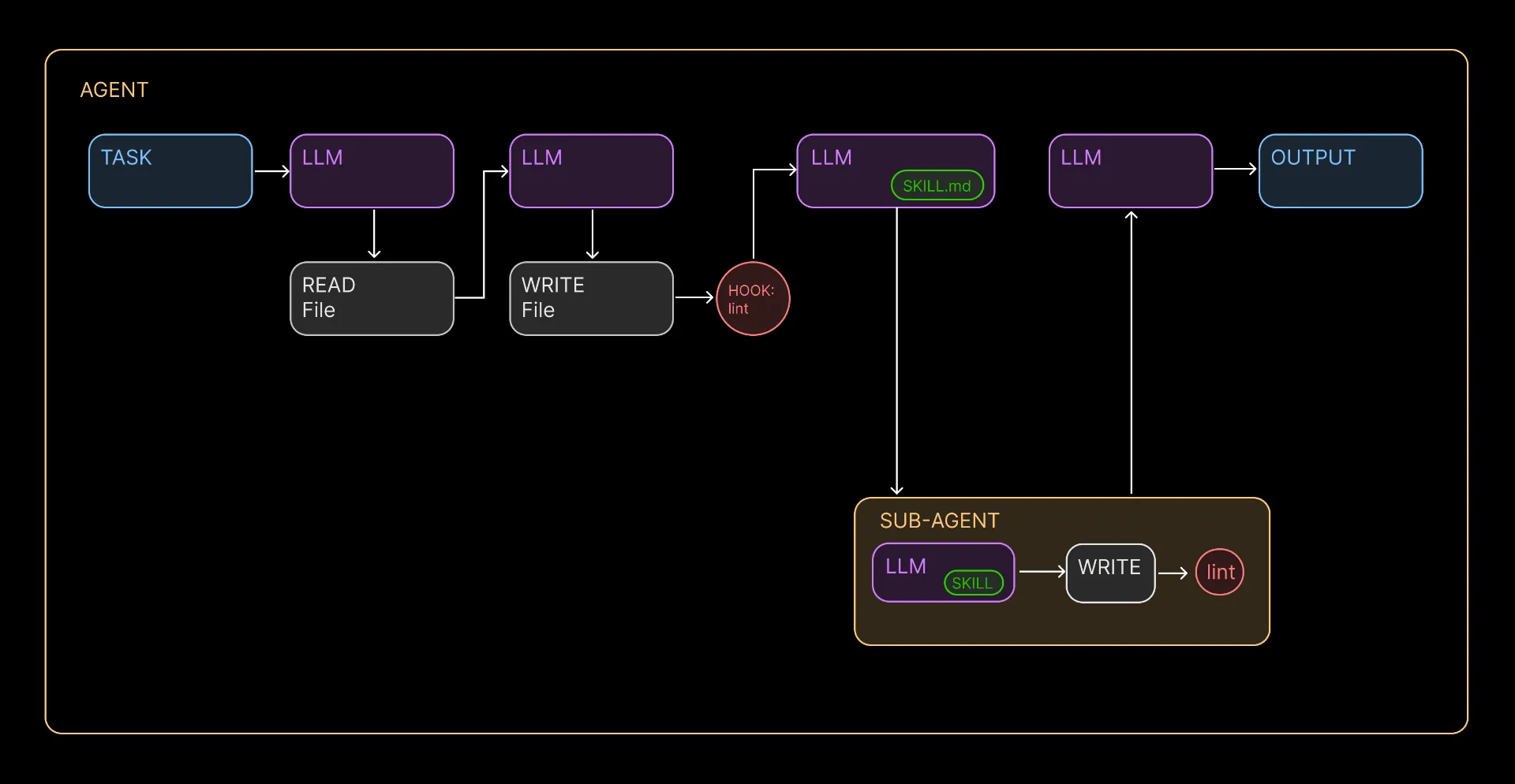Select the READ File node

371,298
